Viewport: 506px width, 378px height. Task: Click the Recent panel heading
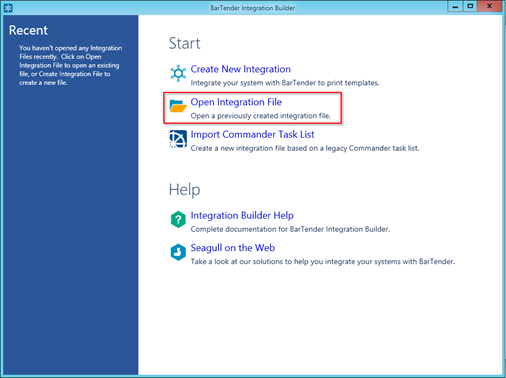pos(28,30)
